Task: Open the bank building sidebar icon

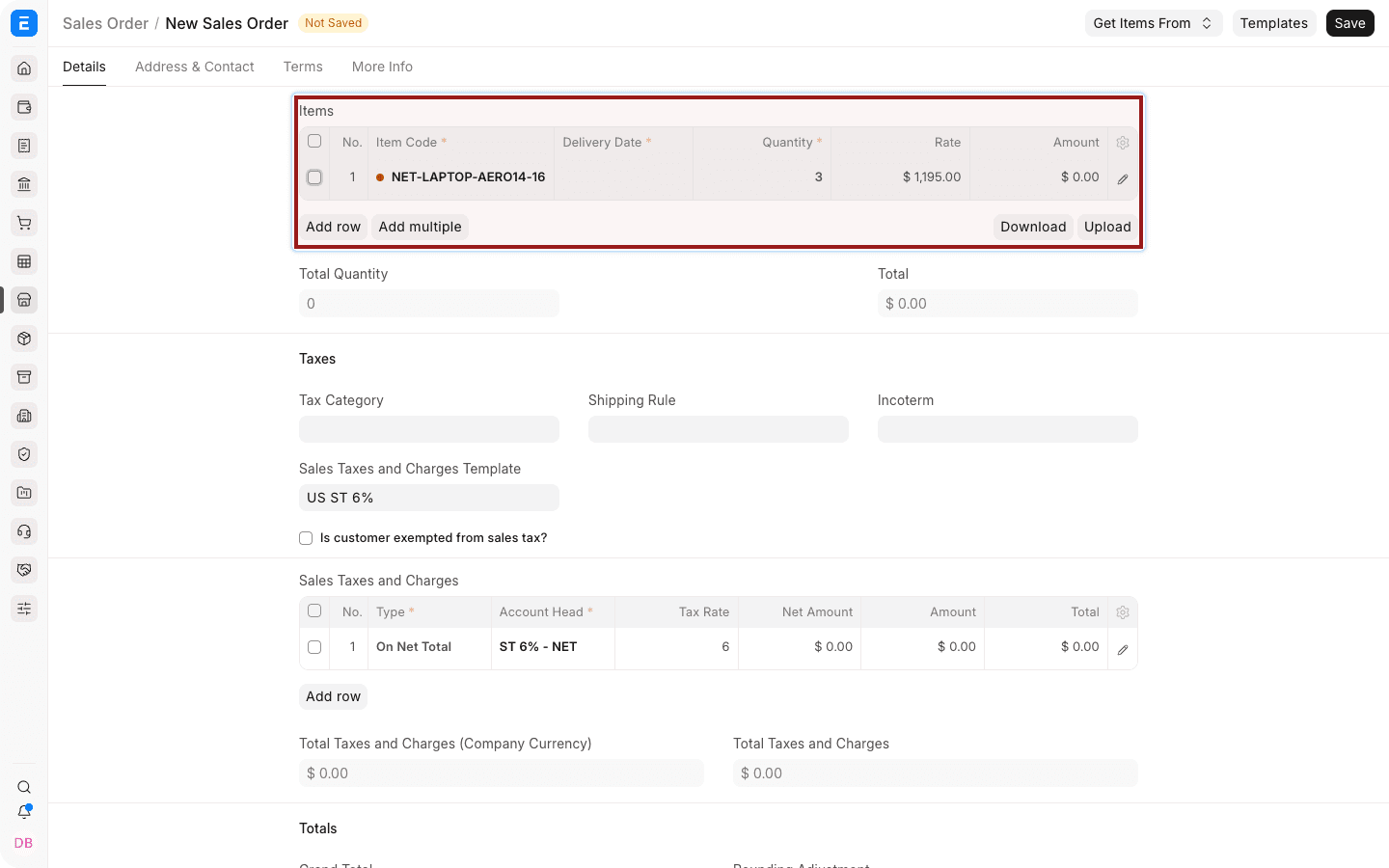Action: (24, 184)
